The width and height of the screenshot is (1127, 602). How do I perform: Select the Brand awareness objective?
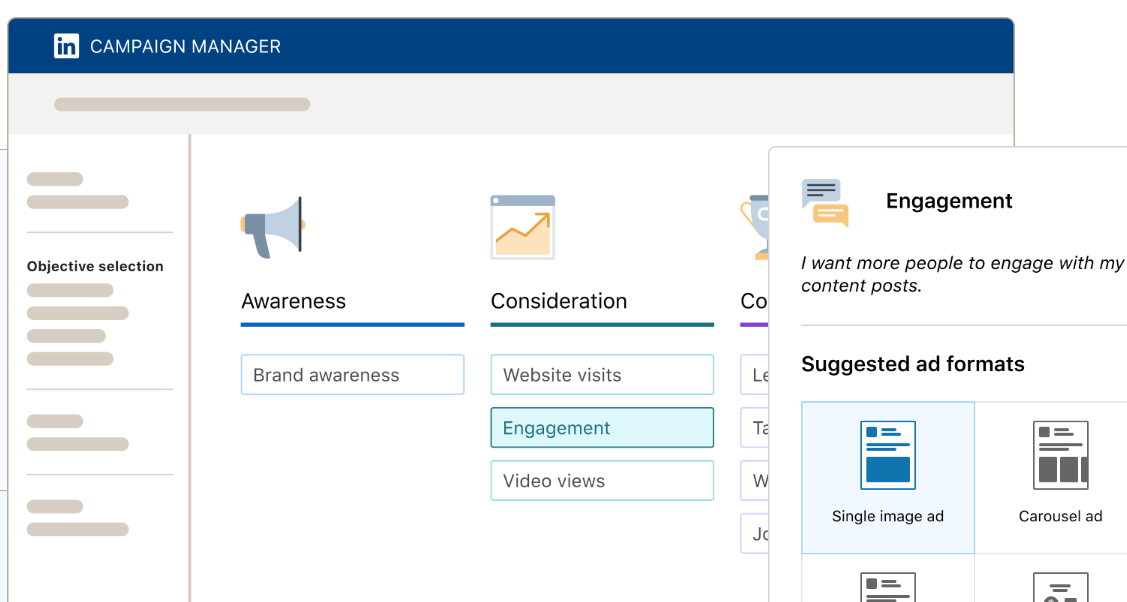[x=352, y=374]
